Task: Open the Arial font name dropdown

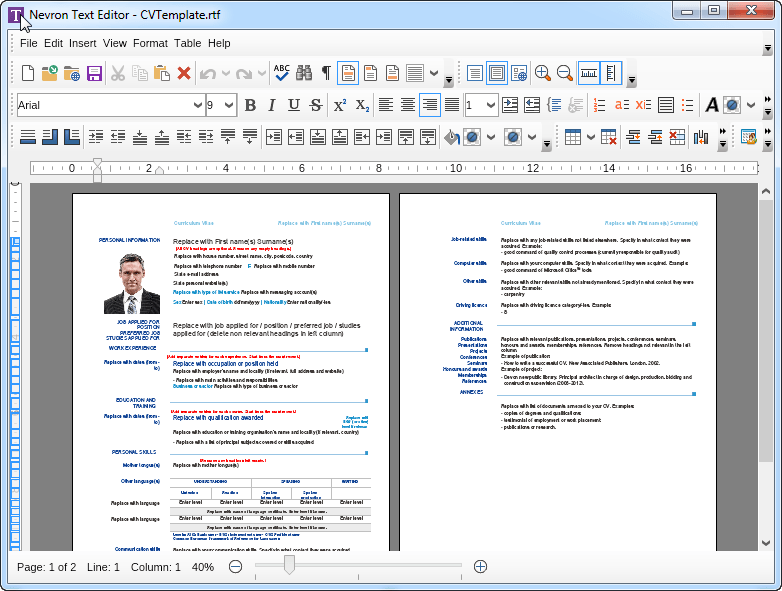Action: [x=197, y=105]
